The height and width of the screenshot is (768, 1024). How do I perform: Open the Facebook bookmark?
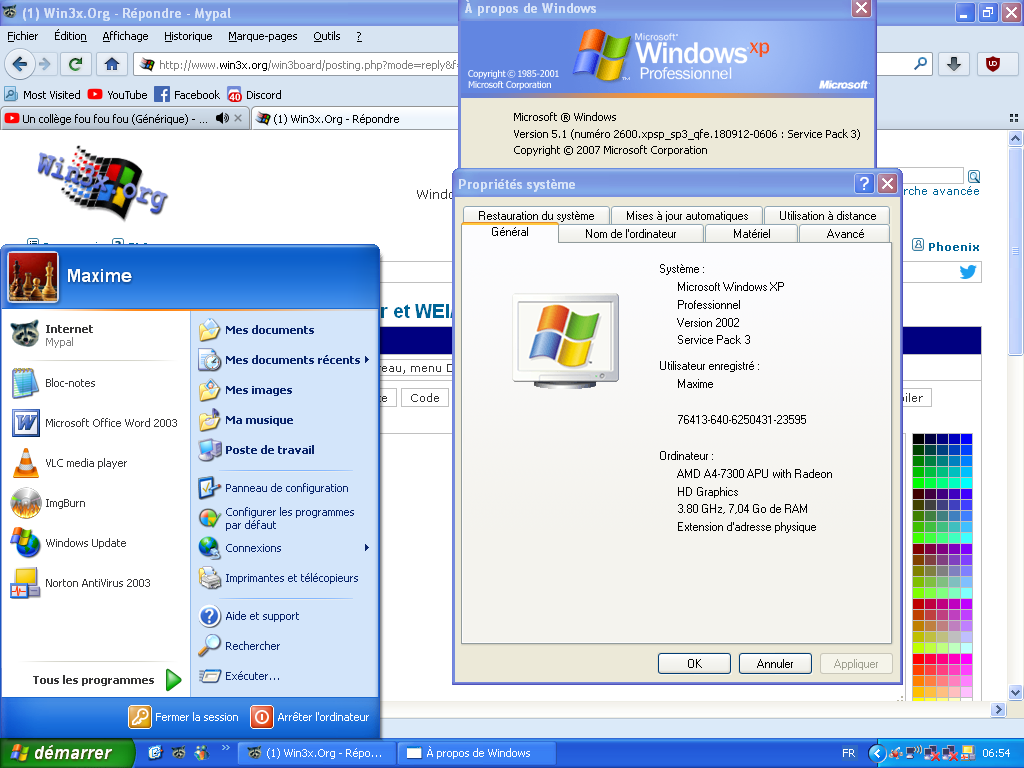pyautogui.click(x=187, y=95)
